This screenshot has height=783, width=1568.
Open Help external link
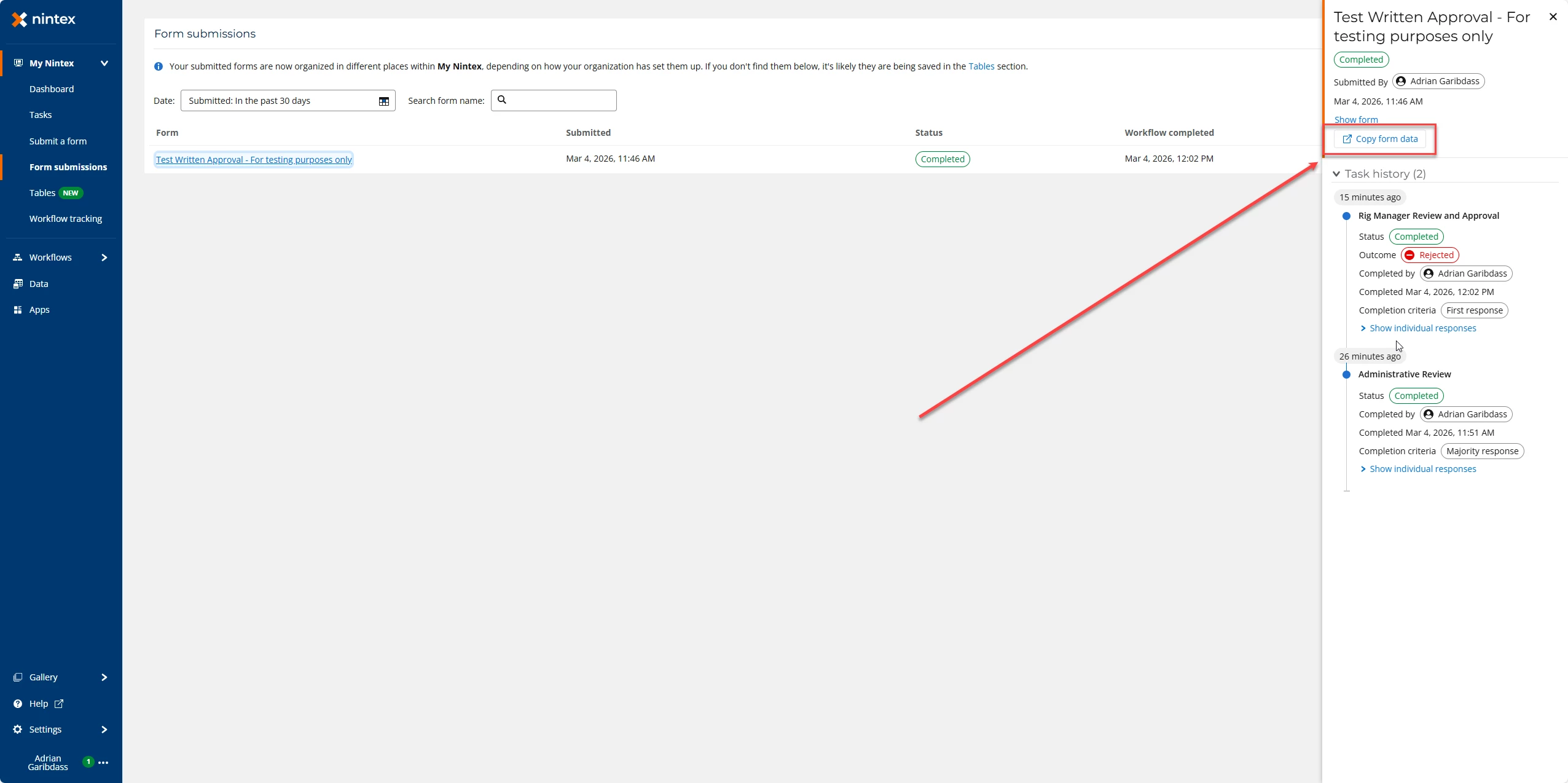[59, 704]
